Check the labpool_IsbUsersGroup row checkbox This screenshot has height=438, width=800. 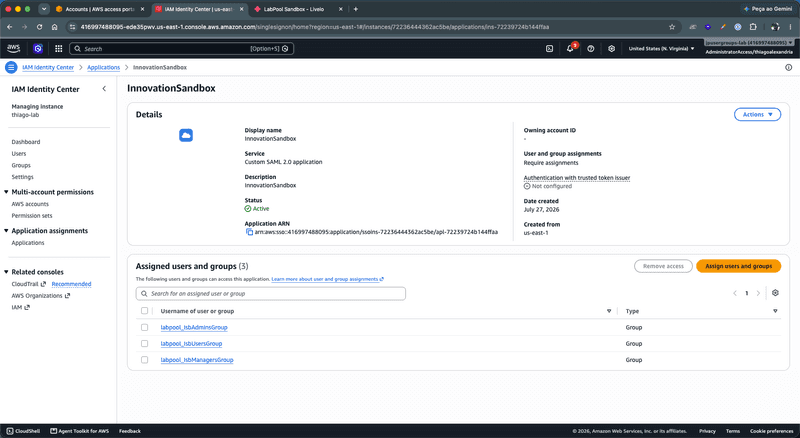(x=144, y=344)
